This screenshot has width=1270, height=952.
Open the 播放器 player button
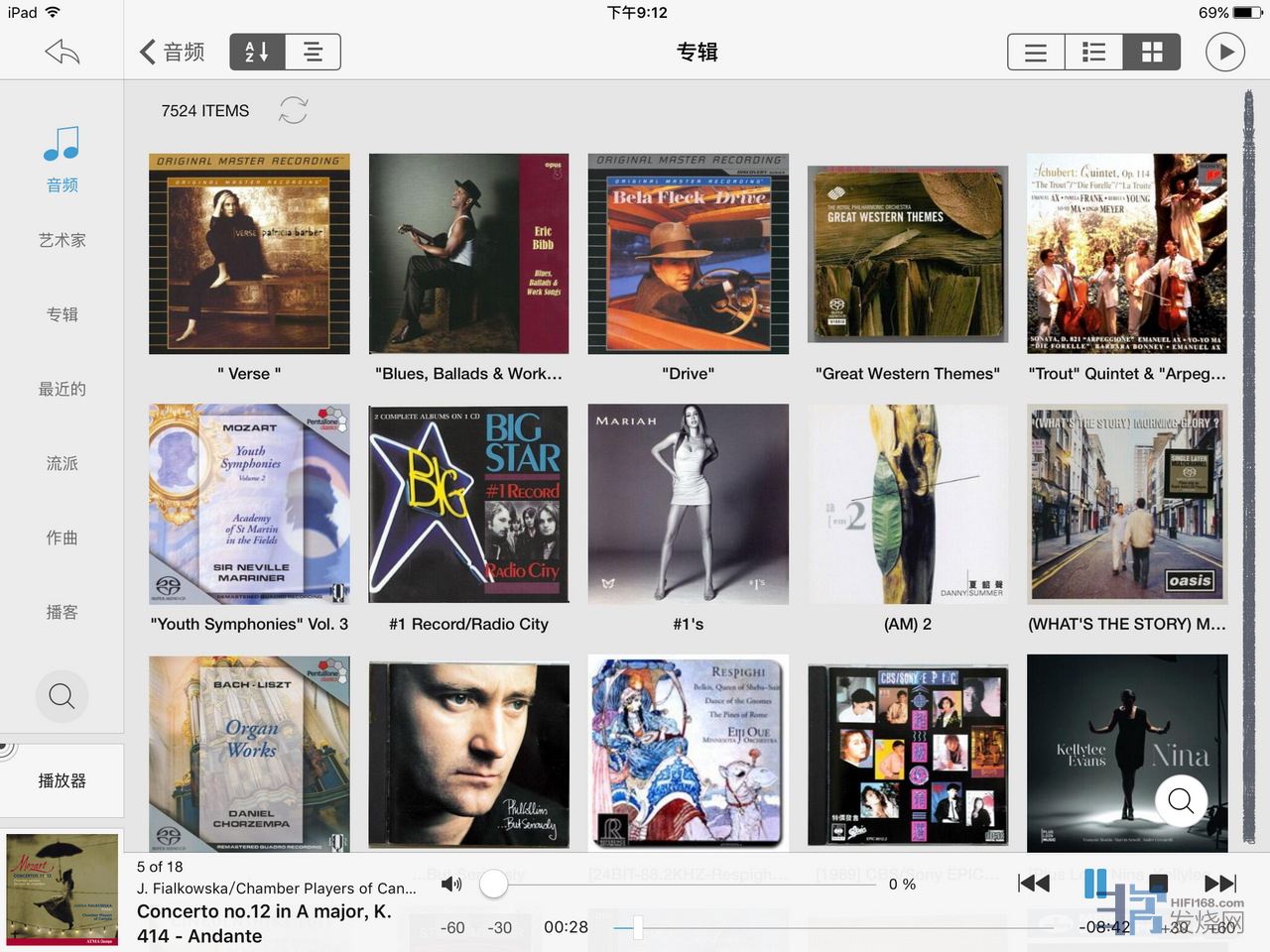(x=62, y=780)
